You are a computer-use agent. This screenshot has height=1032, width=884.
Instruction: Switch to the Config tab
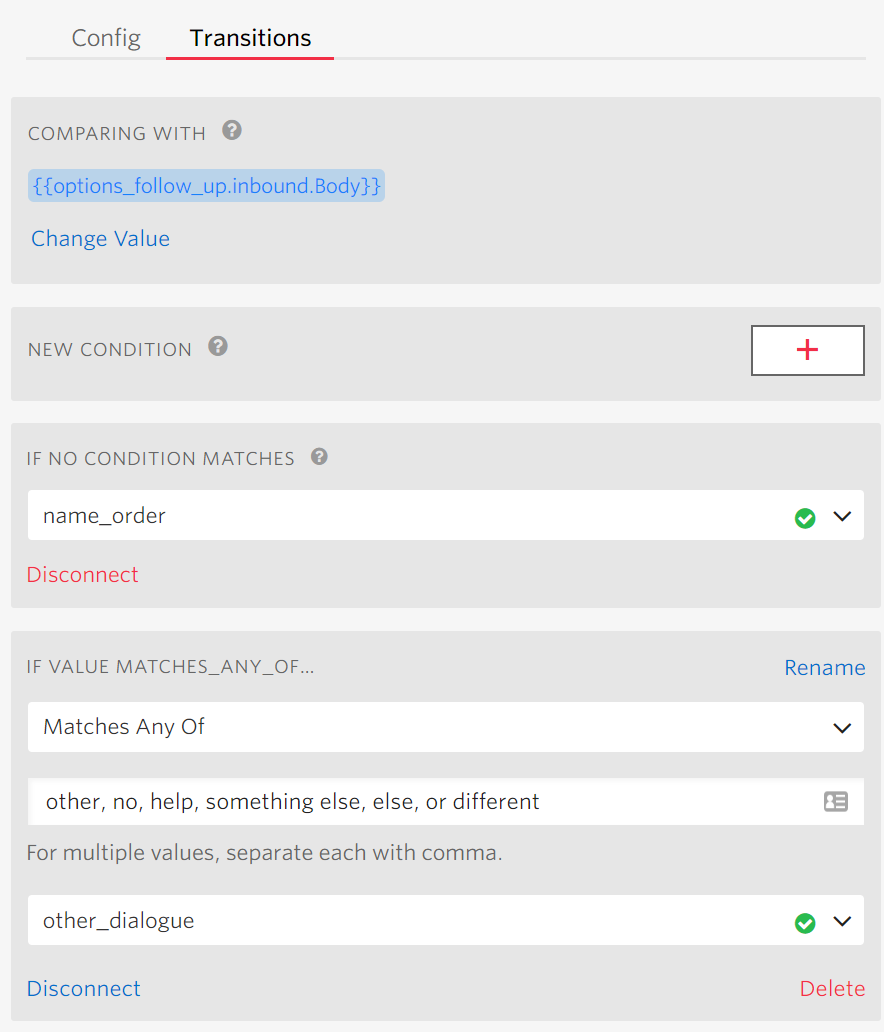pyautogui.click(x=106, y=38)
